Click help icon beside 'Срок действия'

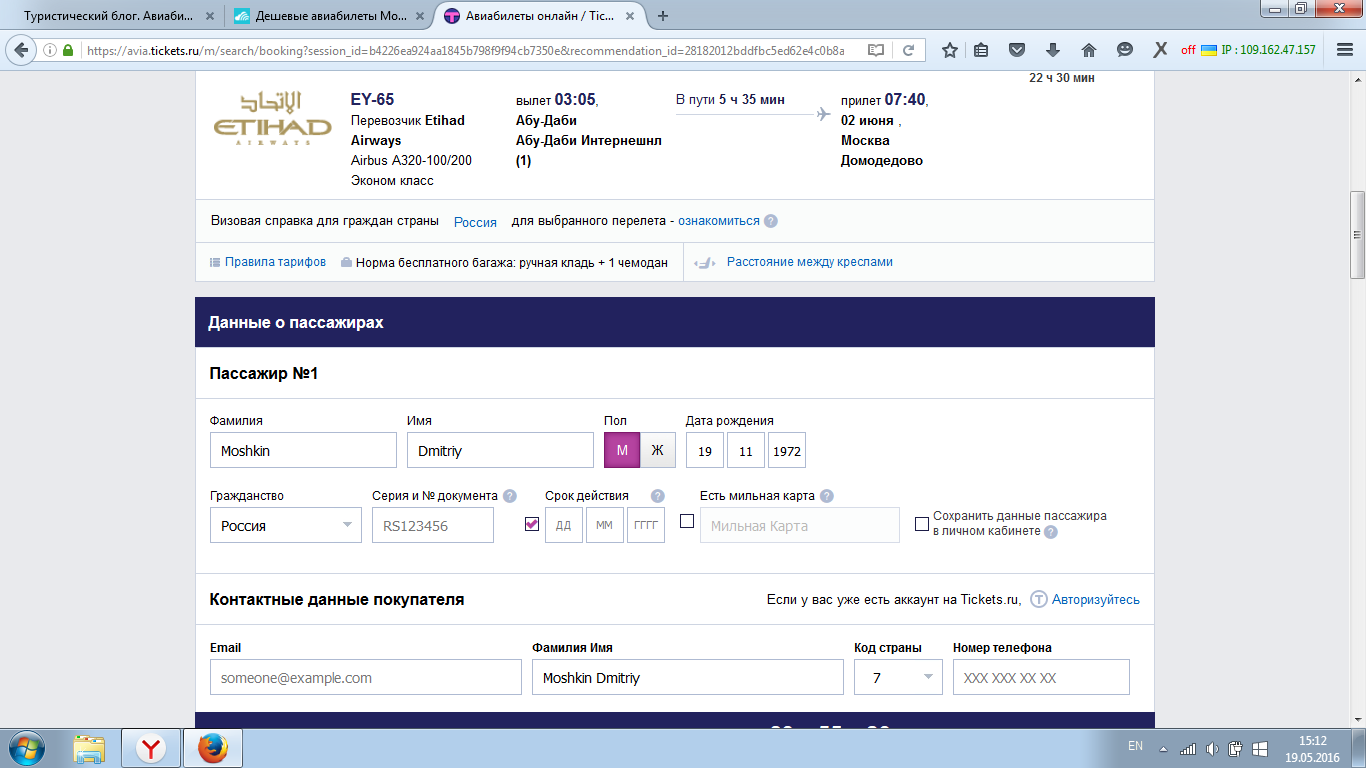click(657, 496)
